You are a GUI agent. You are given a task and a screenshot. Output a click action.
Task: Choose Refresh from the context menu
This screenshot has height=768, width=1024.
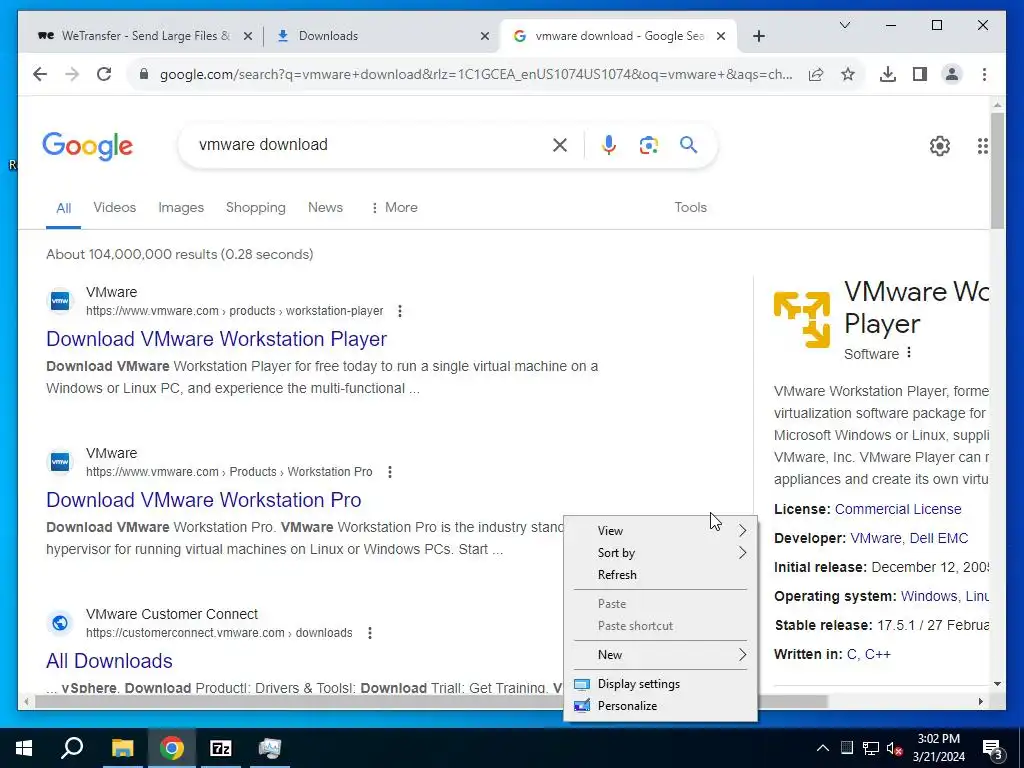(x=660, y=575)
